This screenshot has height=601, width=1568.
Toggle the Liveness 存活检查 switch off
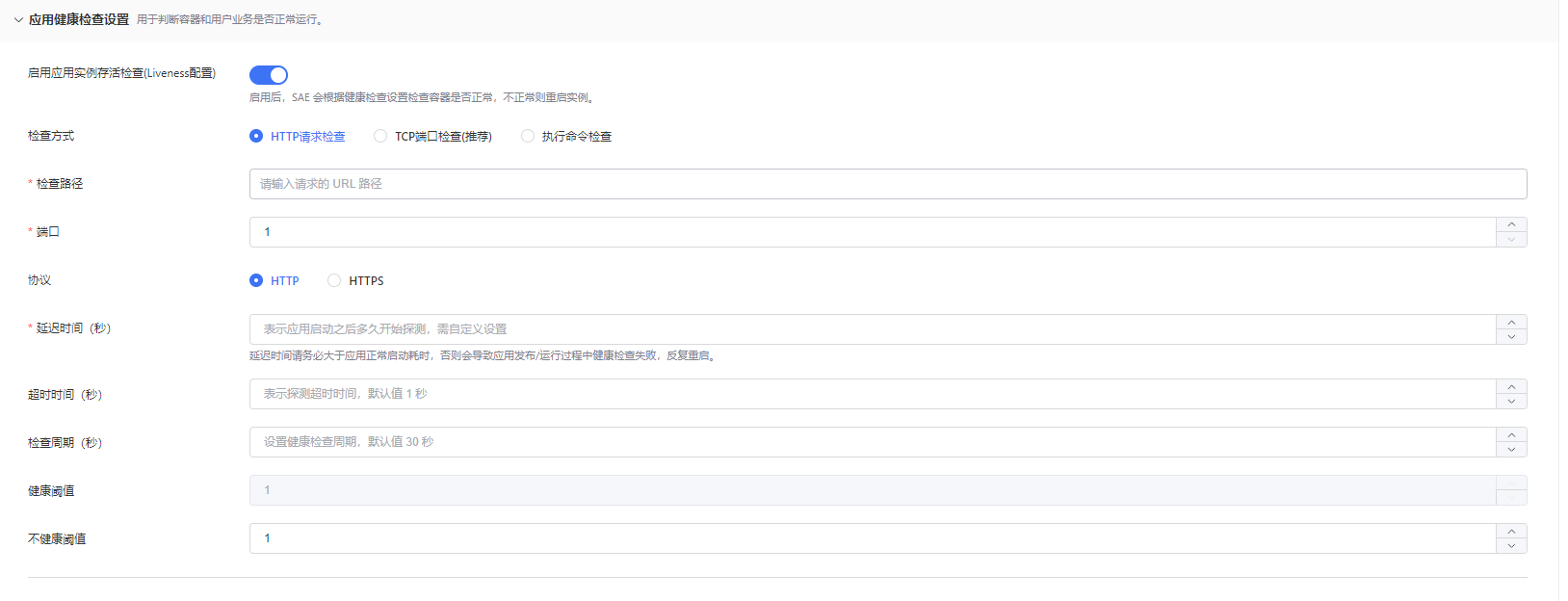(x=269, y=75)
